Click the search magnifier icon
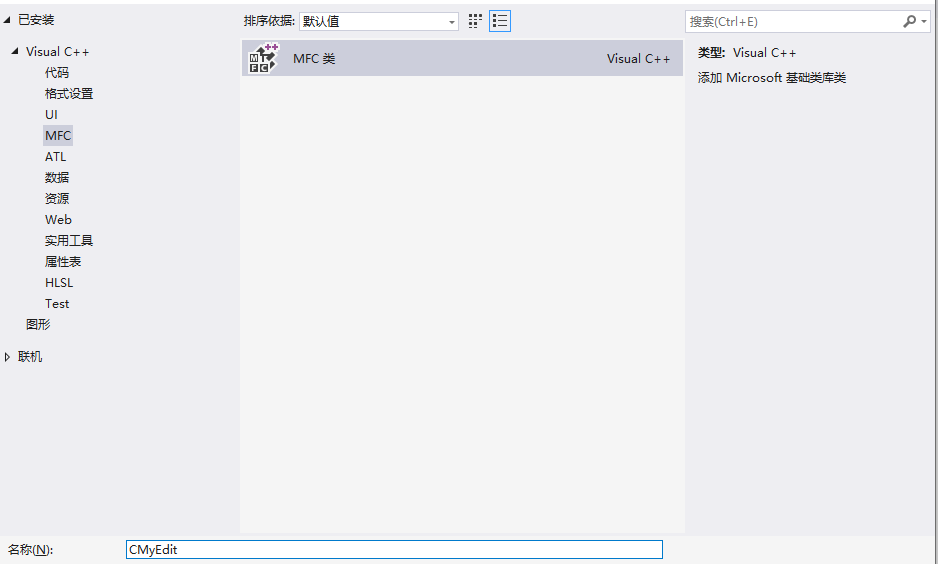 pos(909,22)
